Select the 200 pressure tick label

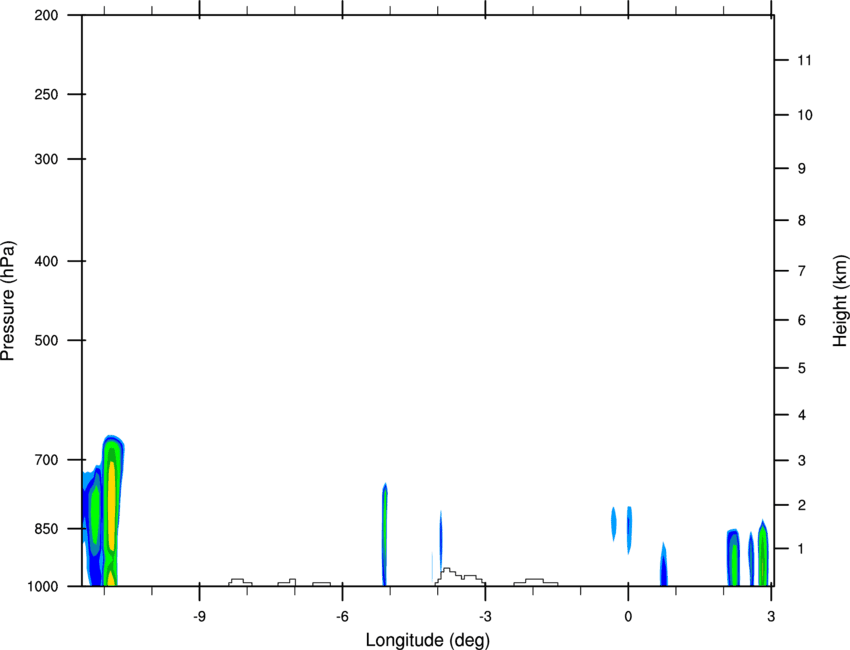click(46, 15)
